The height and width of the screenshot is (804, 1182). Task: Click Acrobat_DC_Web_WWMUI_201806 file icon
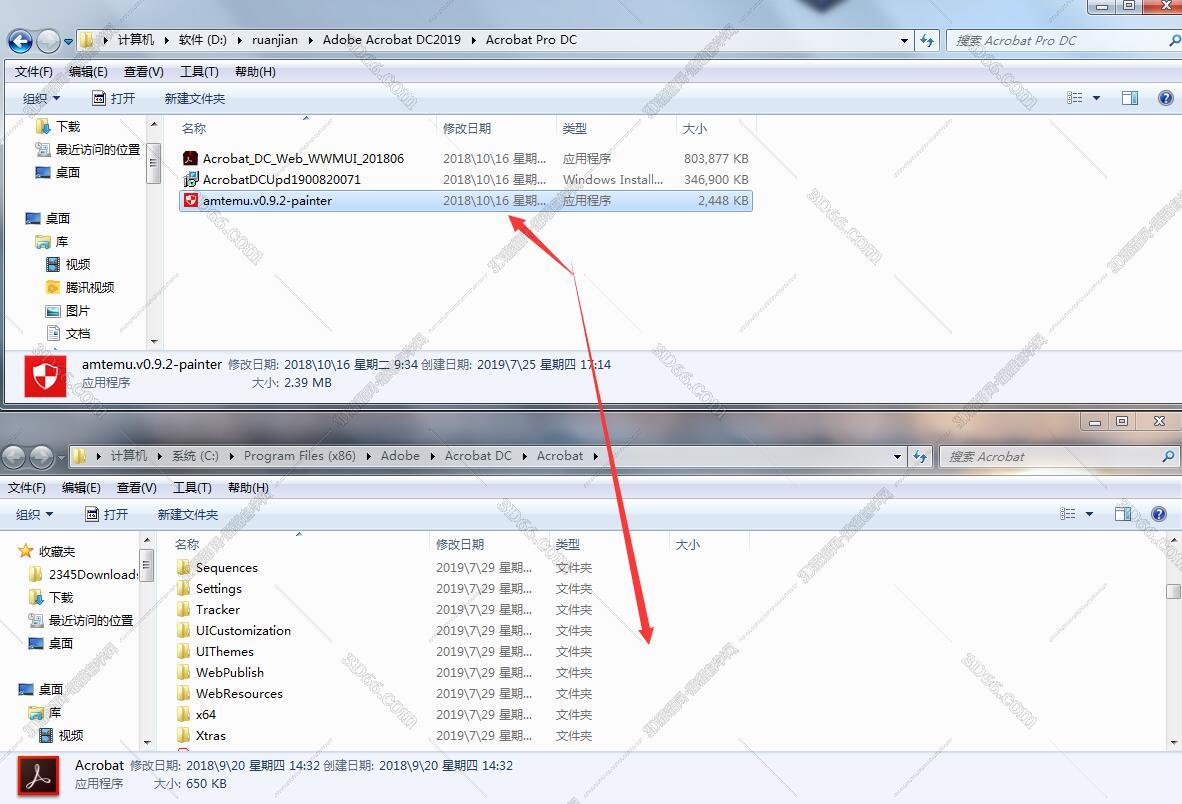(191, 158)
